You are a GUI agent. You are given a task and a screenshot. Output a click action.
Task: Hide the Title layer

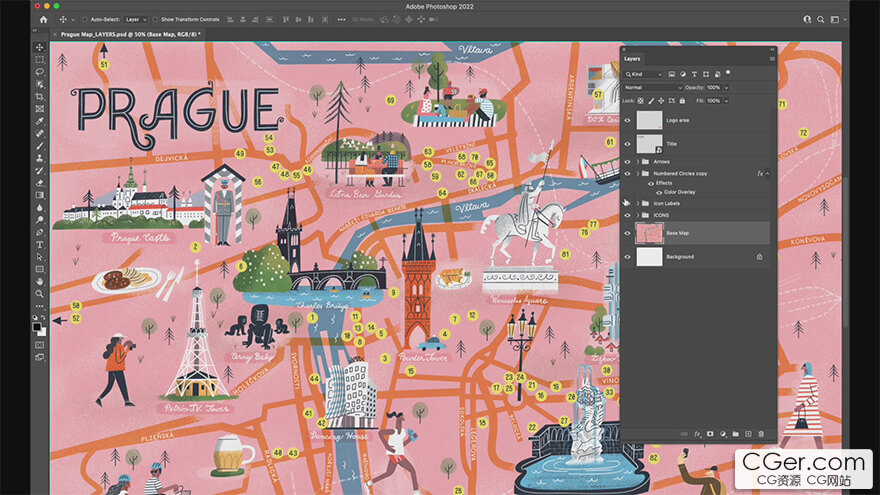[x=627, y=144]
